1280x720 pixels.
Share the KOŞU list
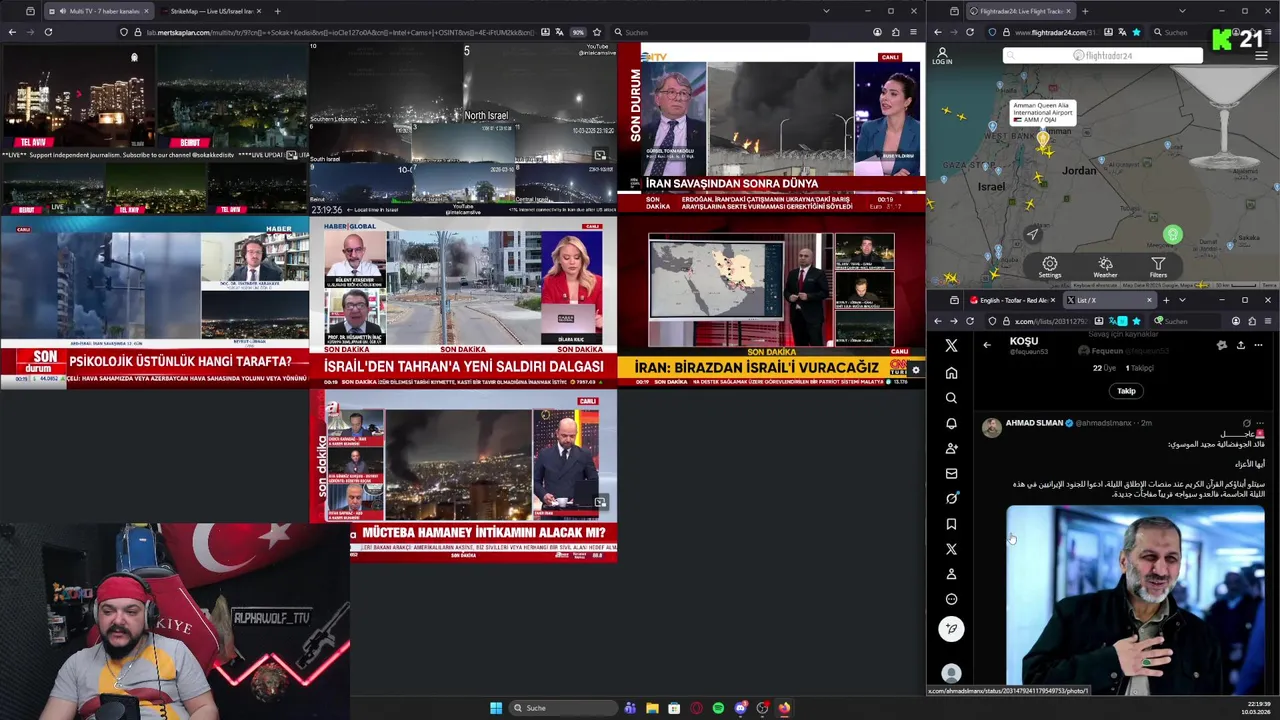pyautogui.click(x=1240, y=345)
